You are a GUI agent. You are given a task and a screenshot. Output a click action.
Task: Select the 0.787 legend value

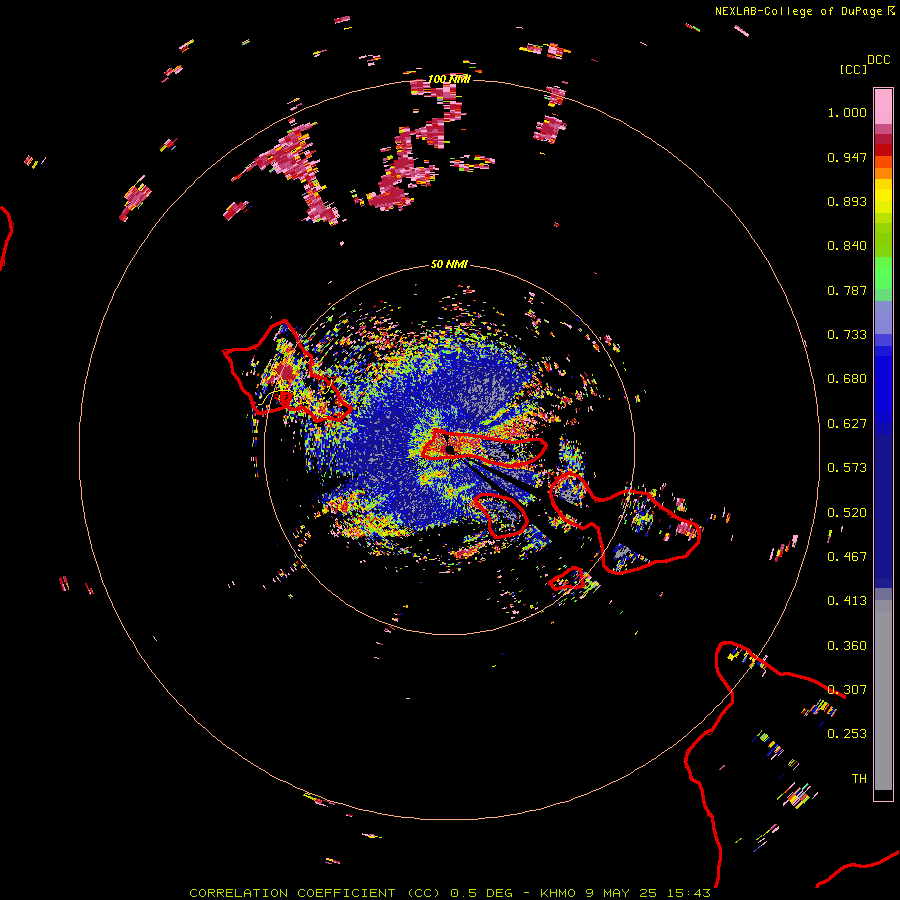[847, 290]
